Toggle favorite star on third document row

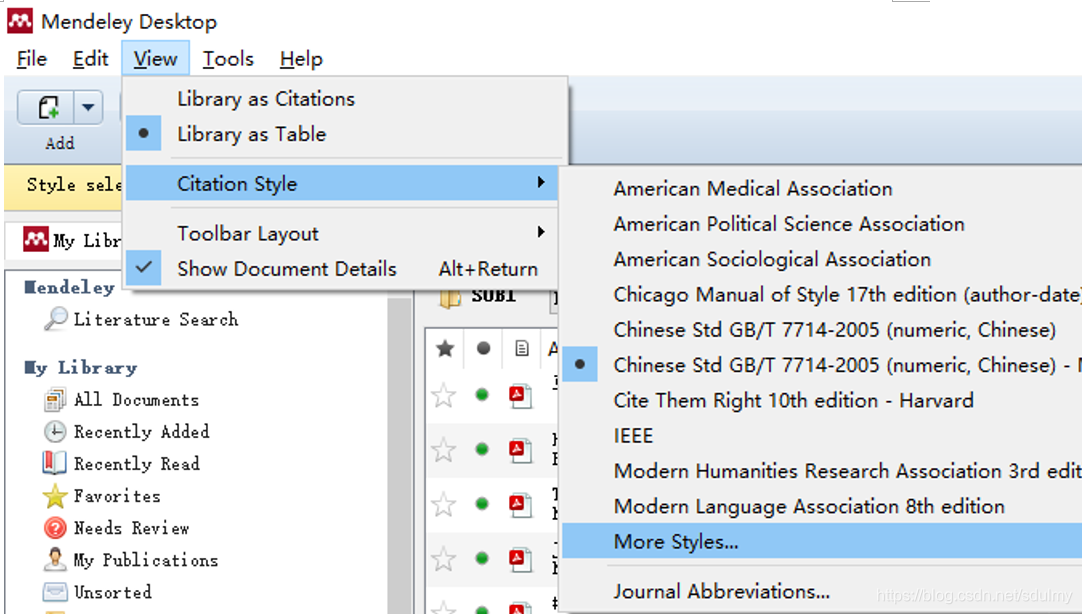(444, 505)
